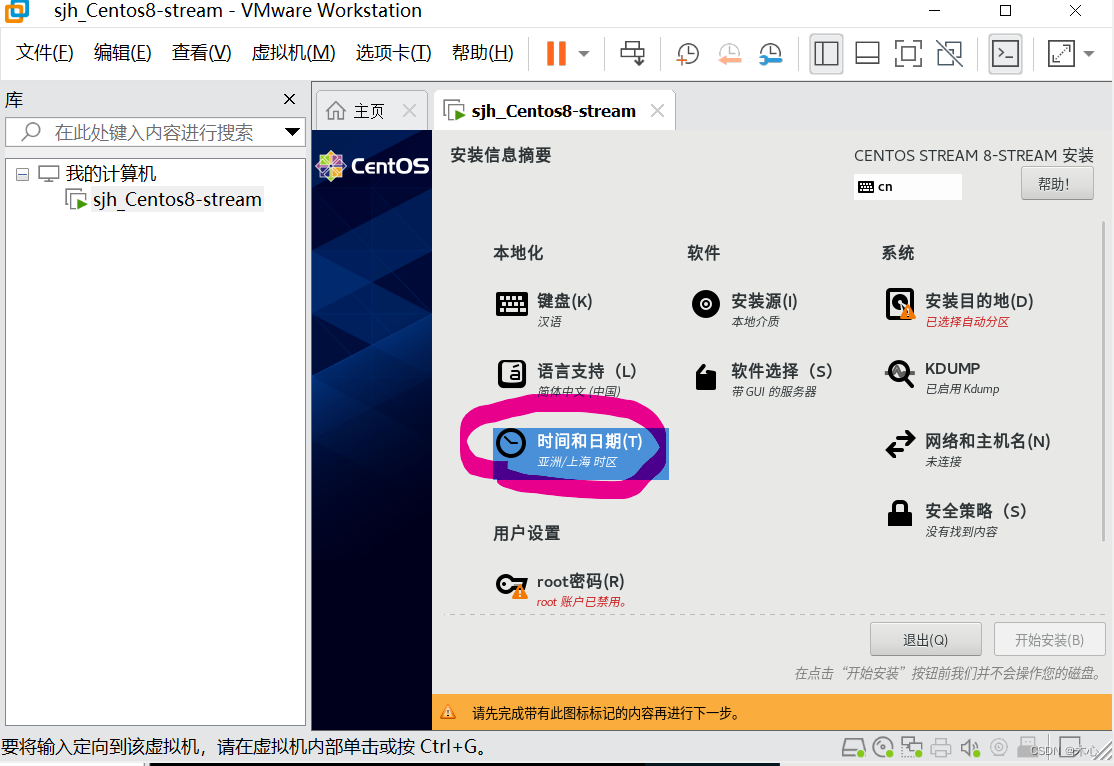Expand the stretch display dropdown arrow
Image resolution: width=1114 pixels, height=766 pixels.
pos(1089,53)
